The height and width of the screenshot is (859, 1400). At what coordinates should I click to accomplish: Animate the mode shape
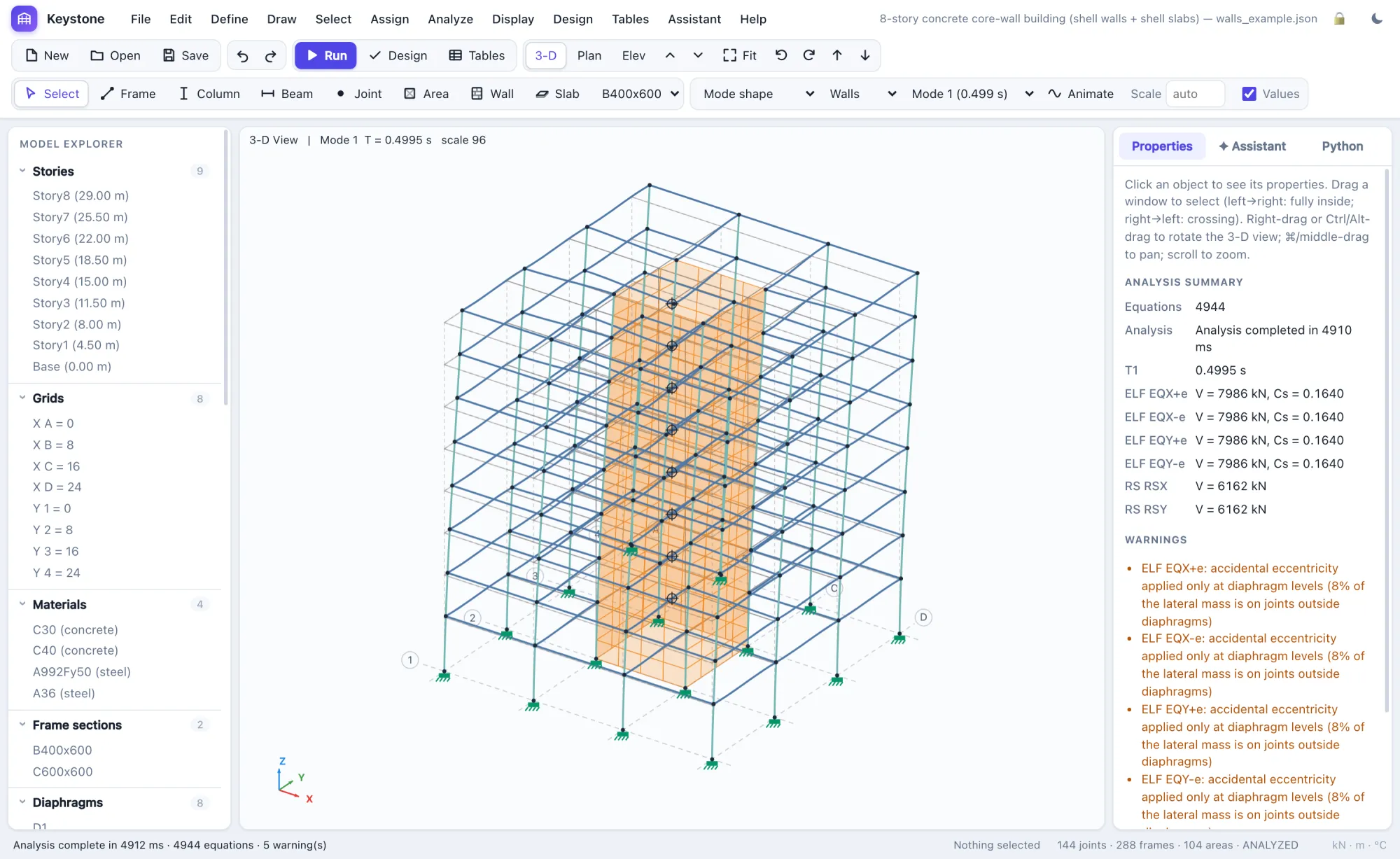(1081, 94)
